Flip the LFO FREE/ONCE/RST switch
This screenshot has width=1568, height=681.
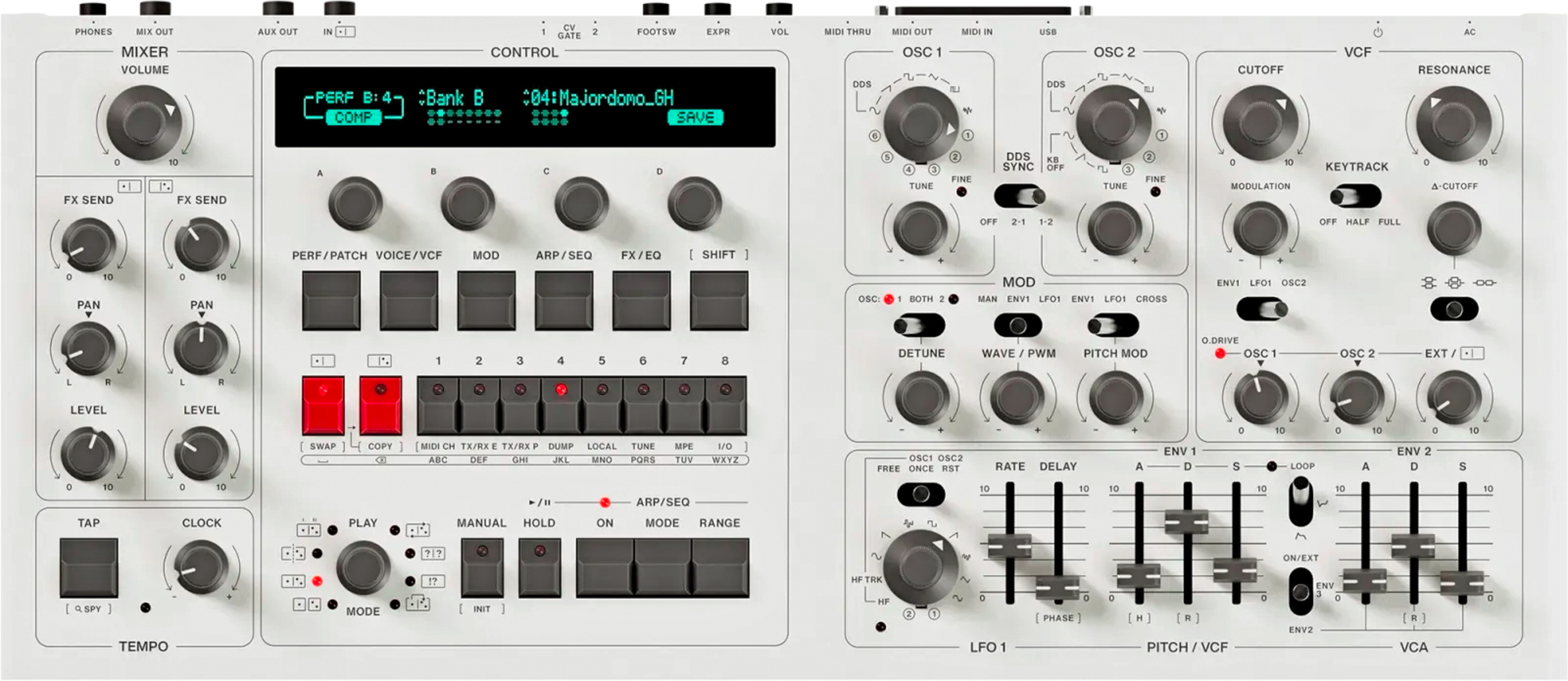click(x=921, y=493)
